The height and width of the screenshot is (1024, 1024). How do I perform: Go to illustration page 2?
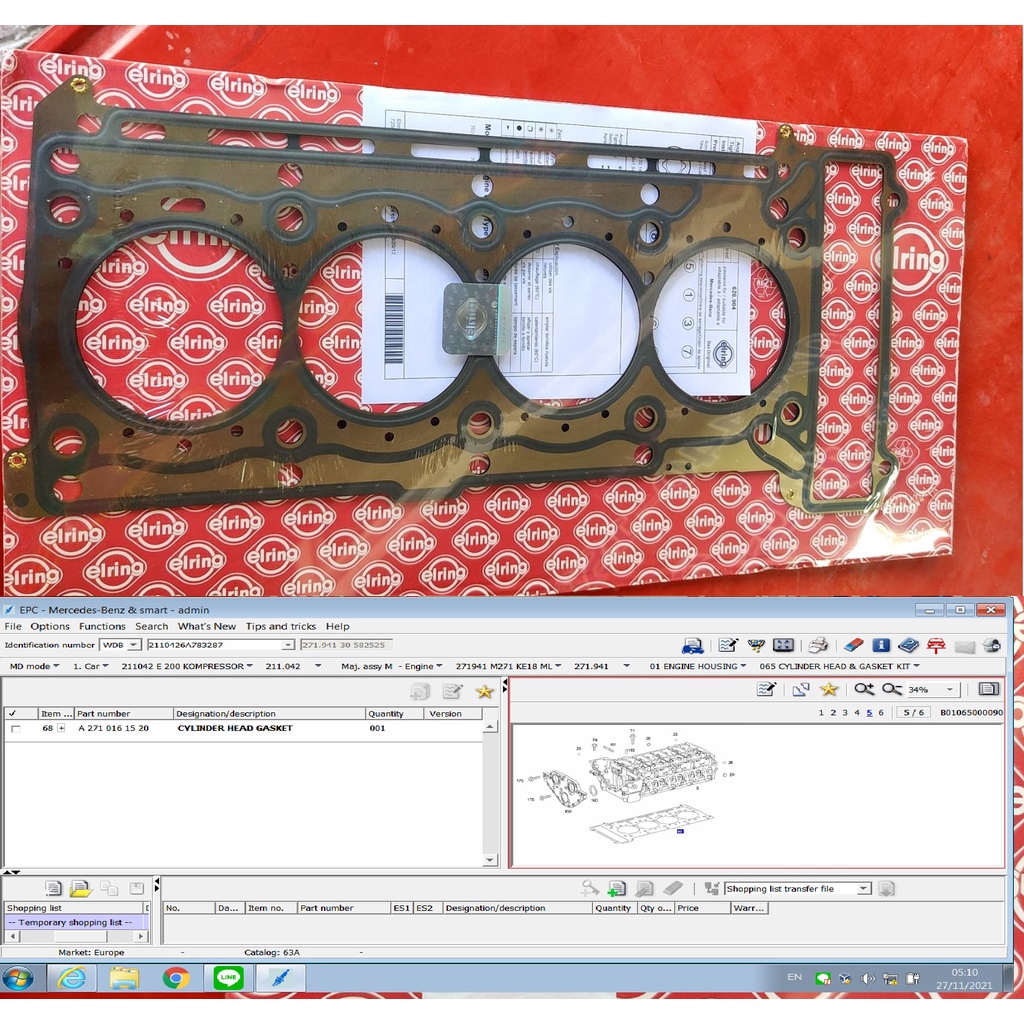pyautogui.click(x=833, y=712)
